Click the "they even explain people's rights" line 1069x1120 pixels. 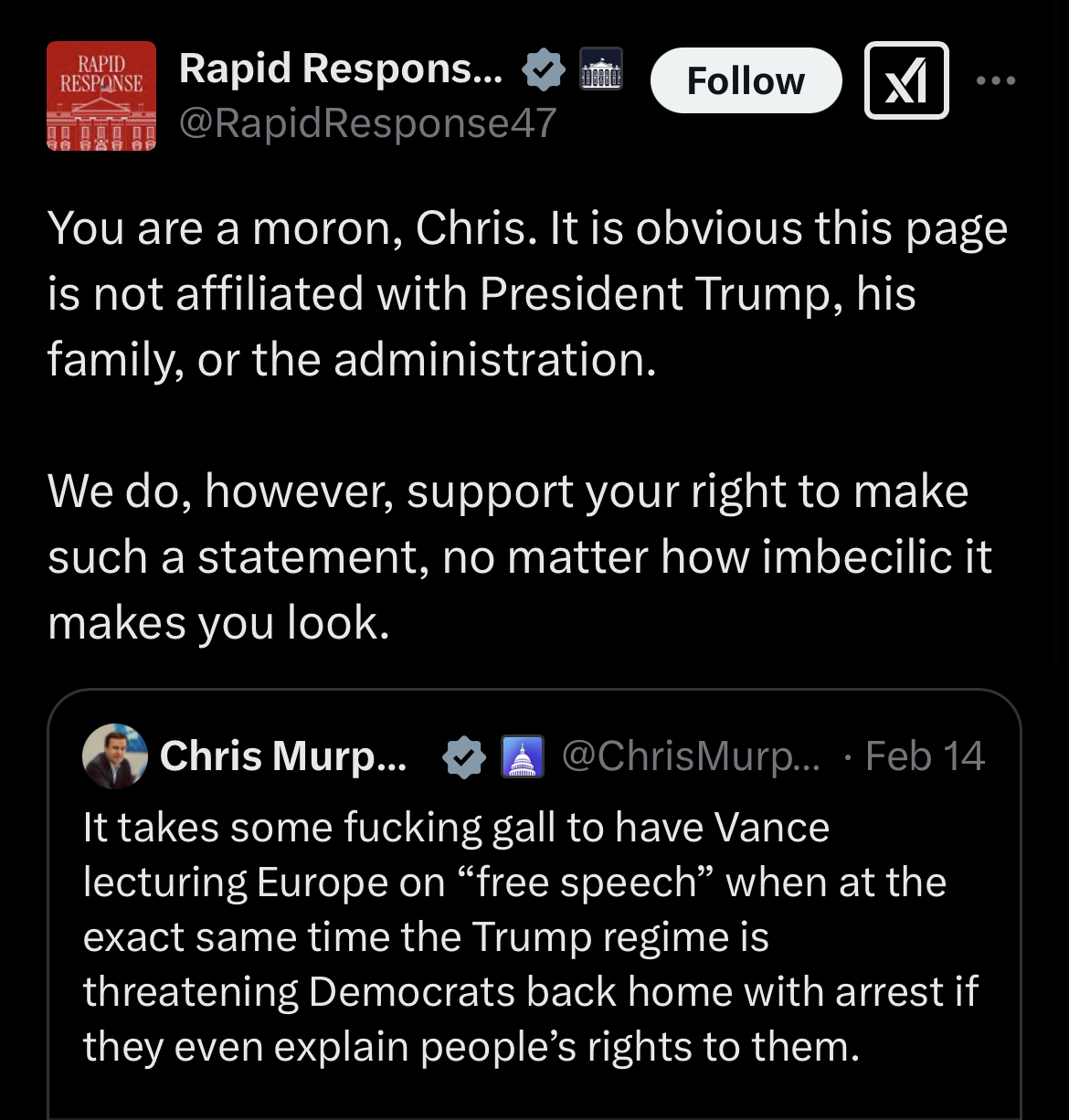471,1047
